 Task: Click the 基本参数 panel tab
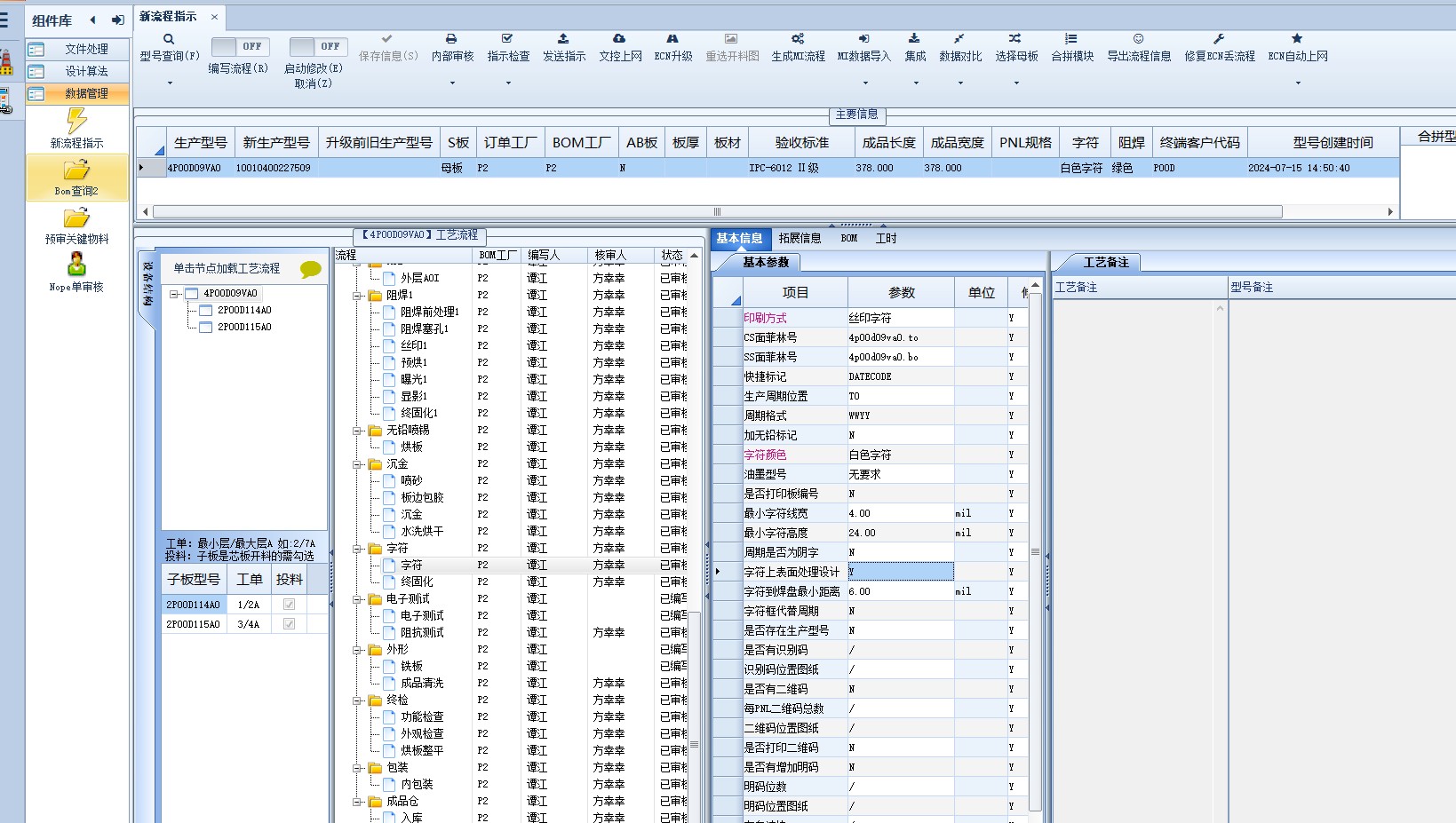[765, 262]
